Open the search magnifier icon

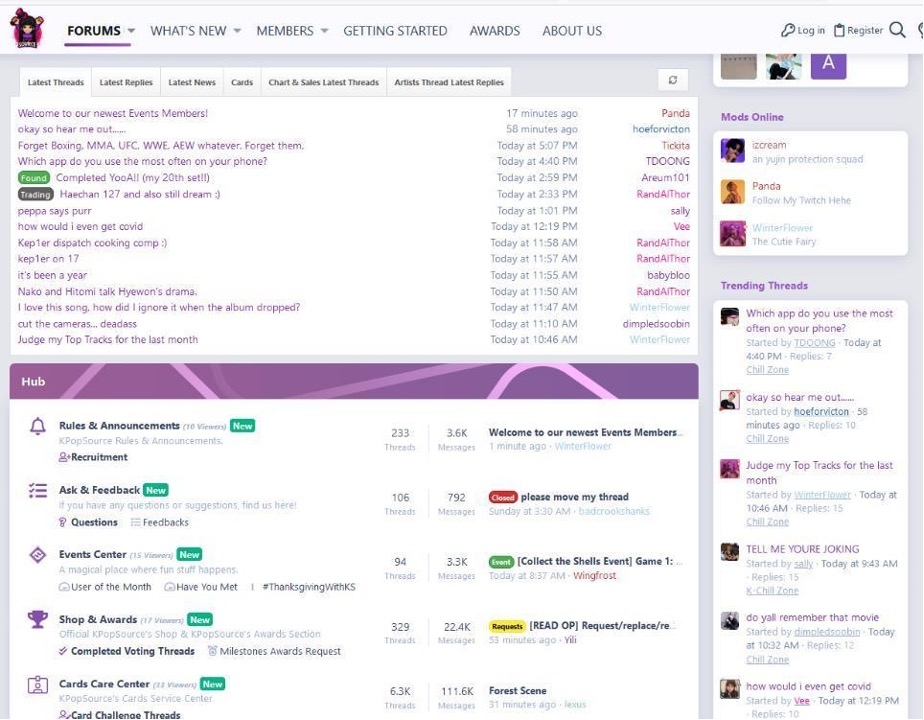pyautogui.click(x=897, y=30)
